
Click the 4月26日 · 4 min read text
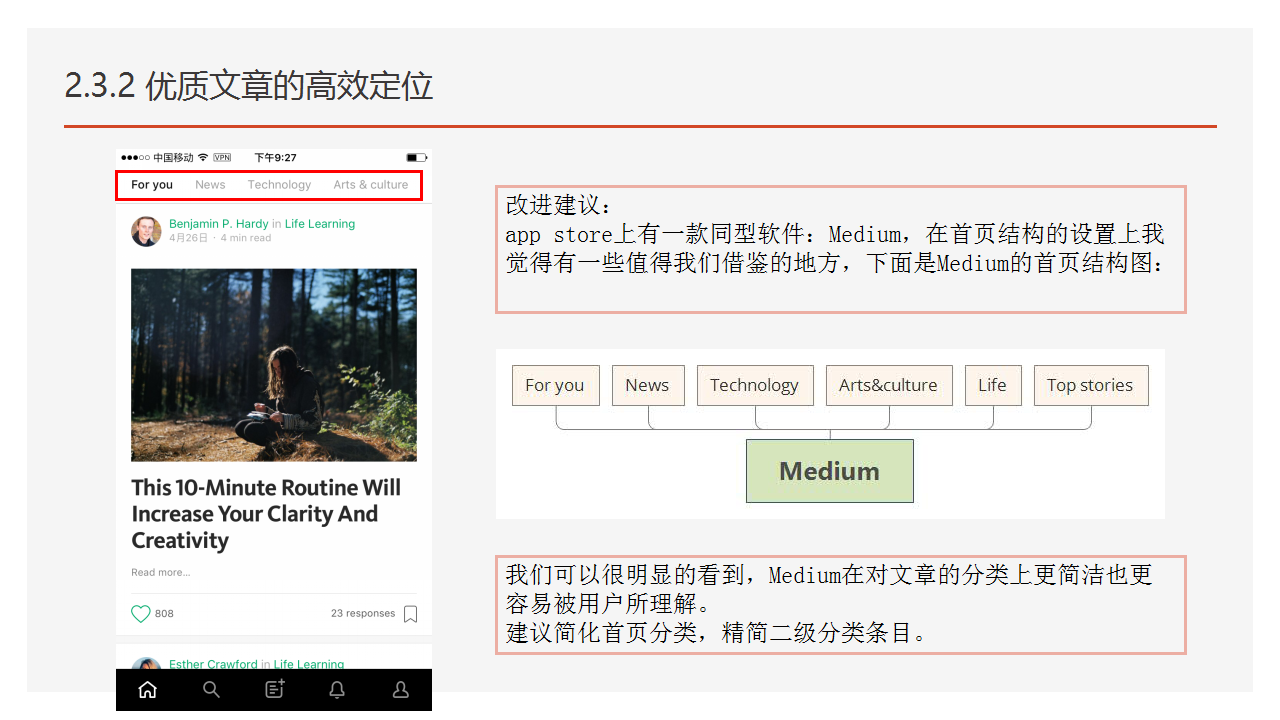220,238
